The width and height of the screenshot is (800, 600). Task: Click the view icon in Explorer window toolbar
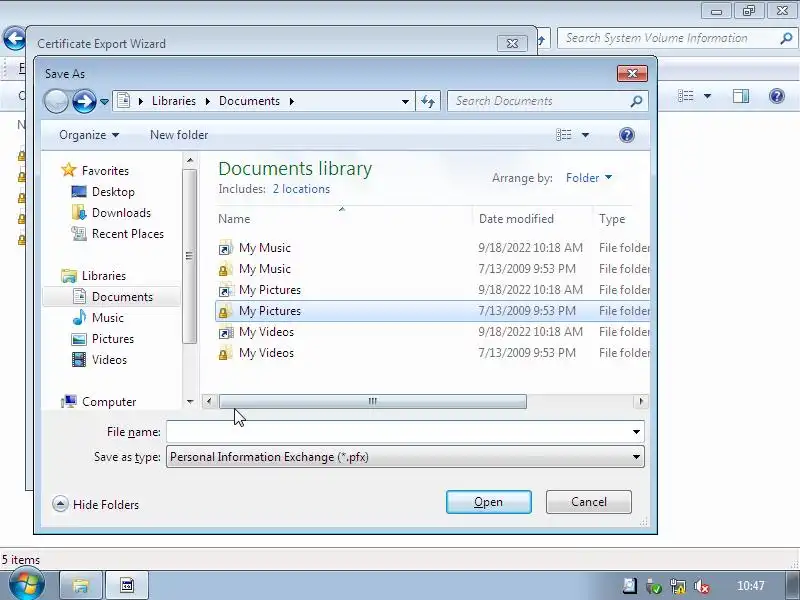(x=686, y=96)
